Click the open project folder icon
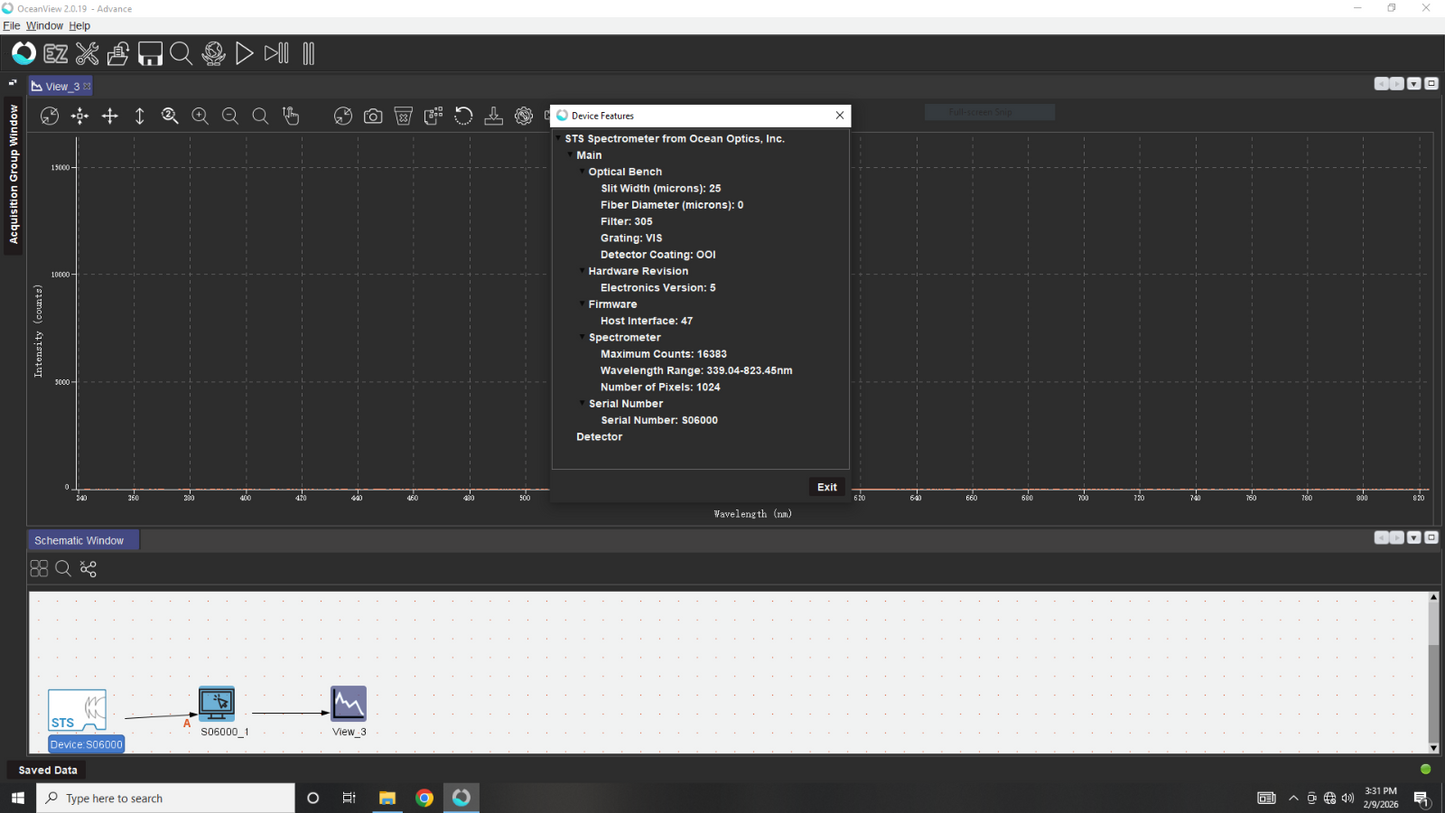The width and height of the screenshot is (1445, 813). pyautogui.click(x=118, y=54)
